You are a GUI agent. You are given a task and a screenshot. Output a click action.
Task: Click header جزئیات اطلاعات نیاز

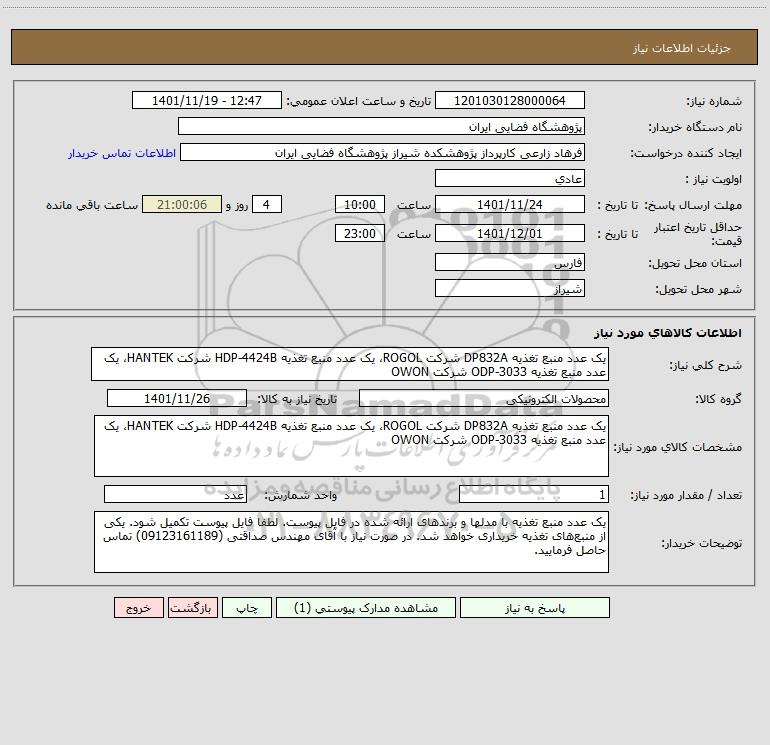coord(682,48)
